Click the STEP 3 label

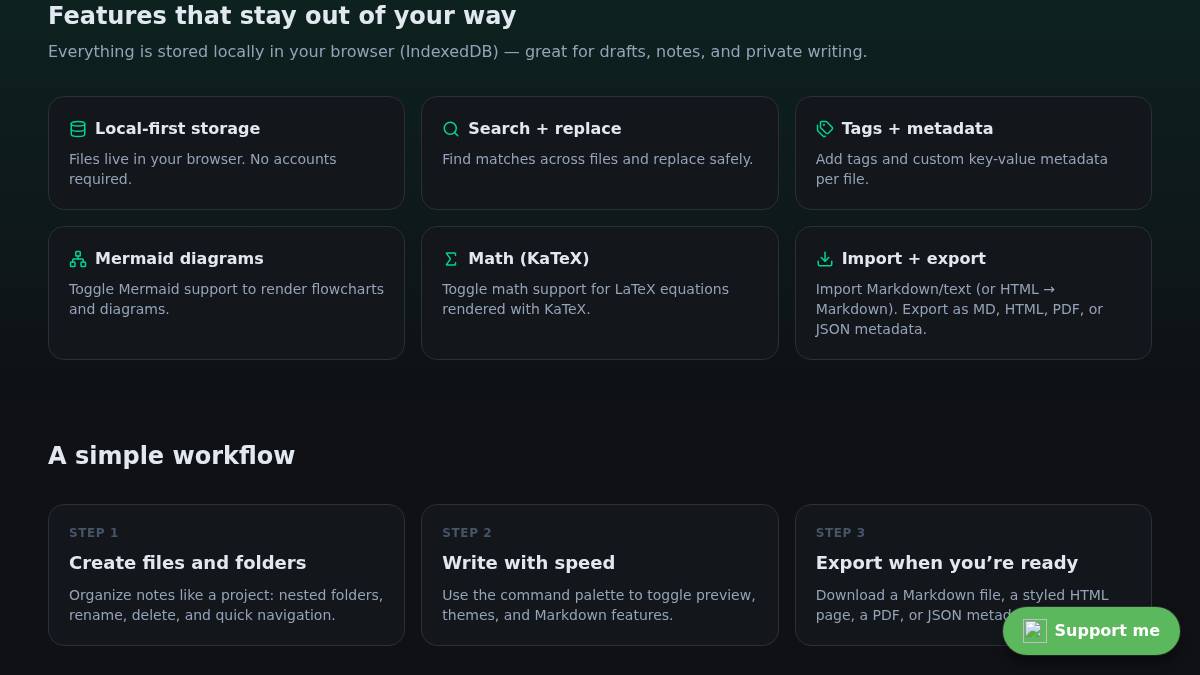tap(840, 533)
